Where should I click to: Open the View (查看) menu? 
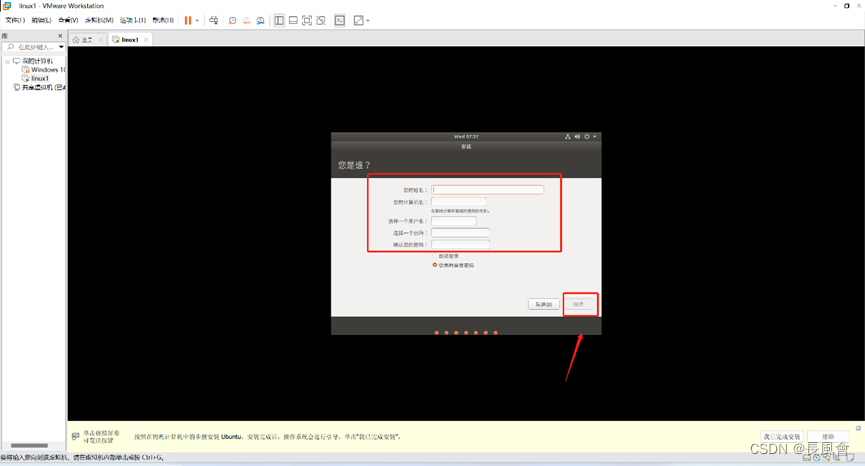[x=68, y=20]
